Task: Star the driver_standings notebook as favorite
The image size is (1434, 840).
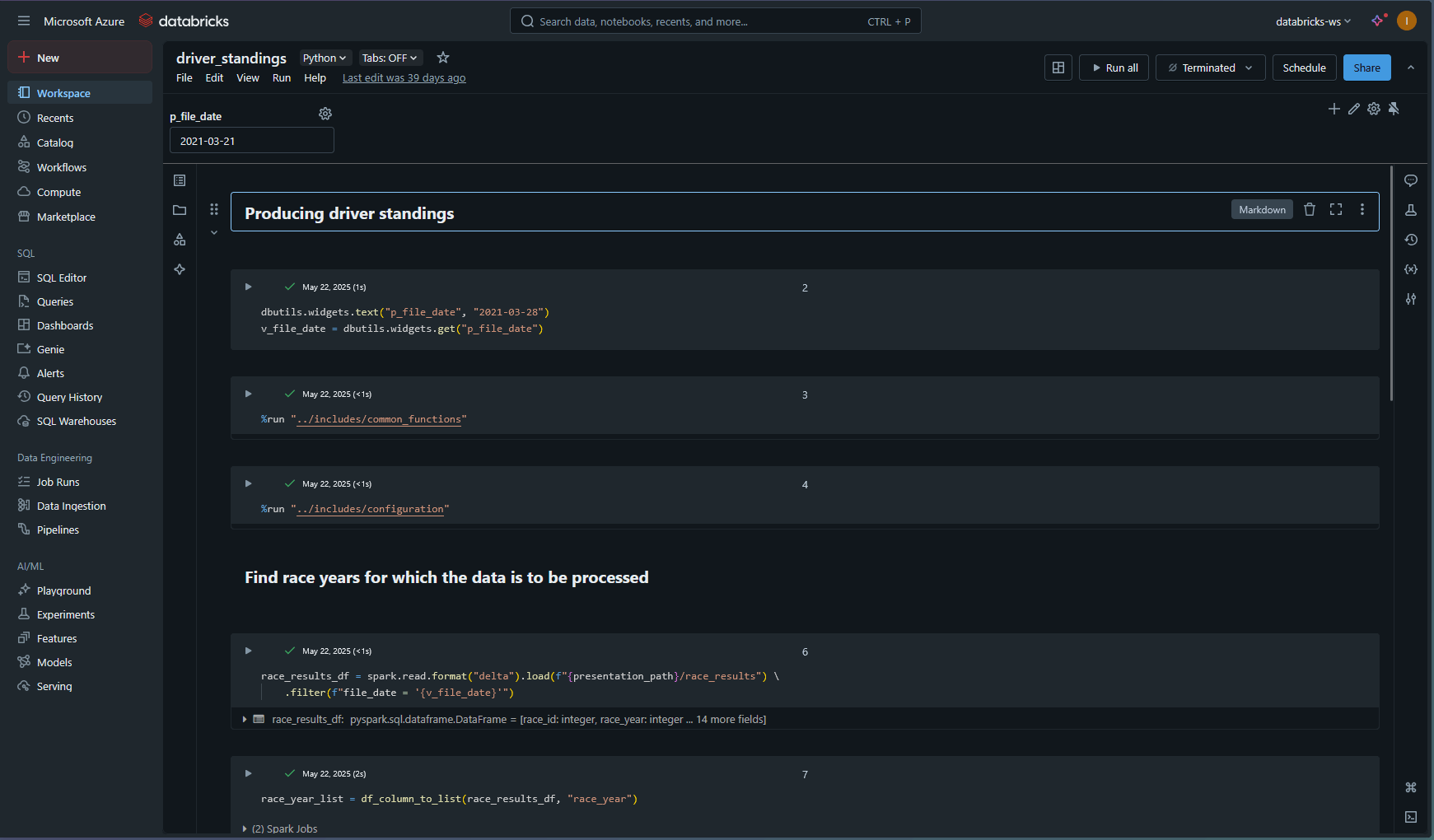Action: (443, 58)
